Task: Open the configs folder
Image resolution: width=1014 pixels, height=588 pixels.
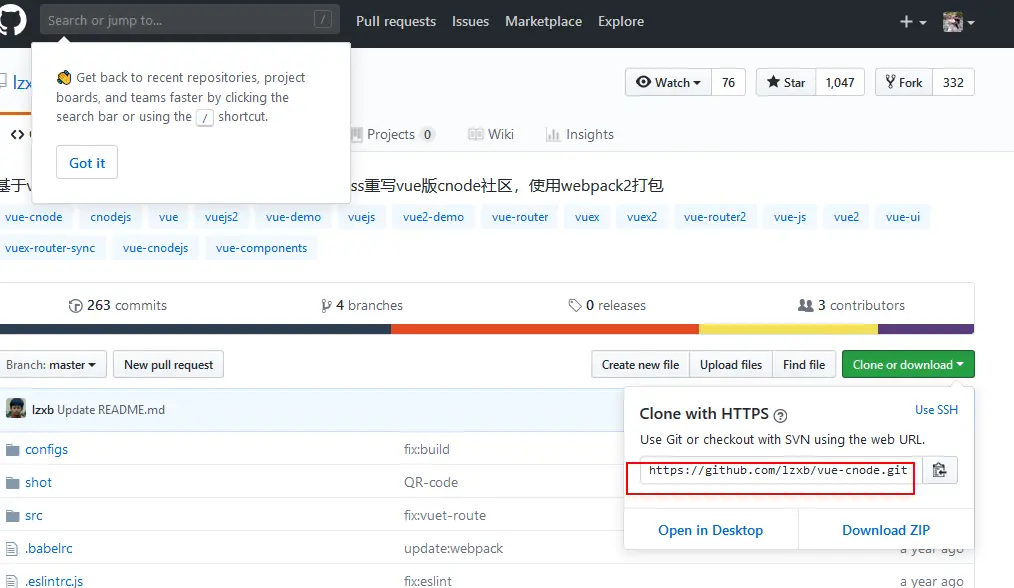Action: pyautogui.click(x=46, y=449)
